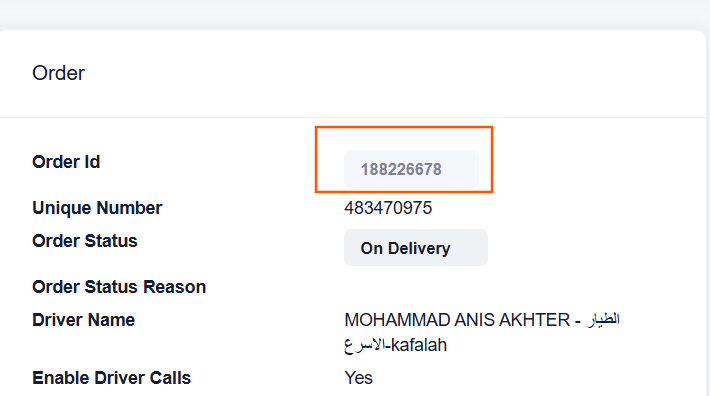Click the Arabic word الطيار after driver name

click(603, 320)
